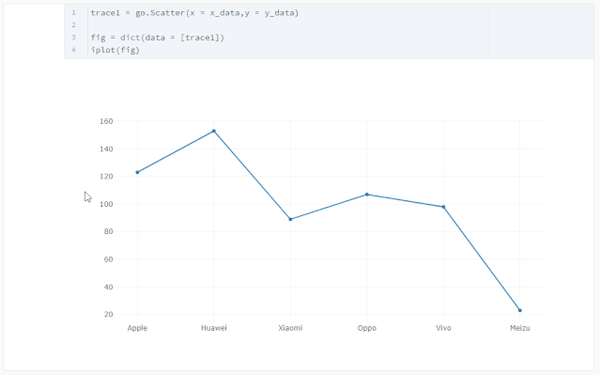Click the 40 y-axis tick label
Viewport: 600px width, 375px height.
click(109, 287)
